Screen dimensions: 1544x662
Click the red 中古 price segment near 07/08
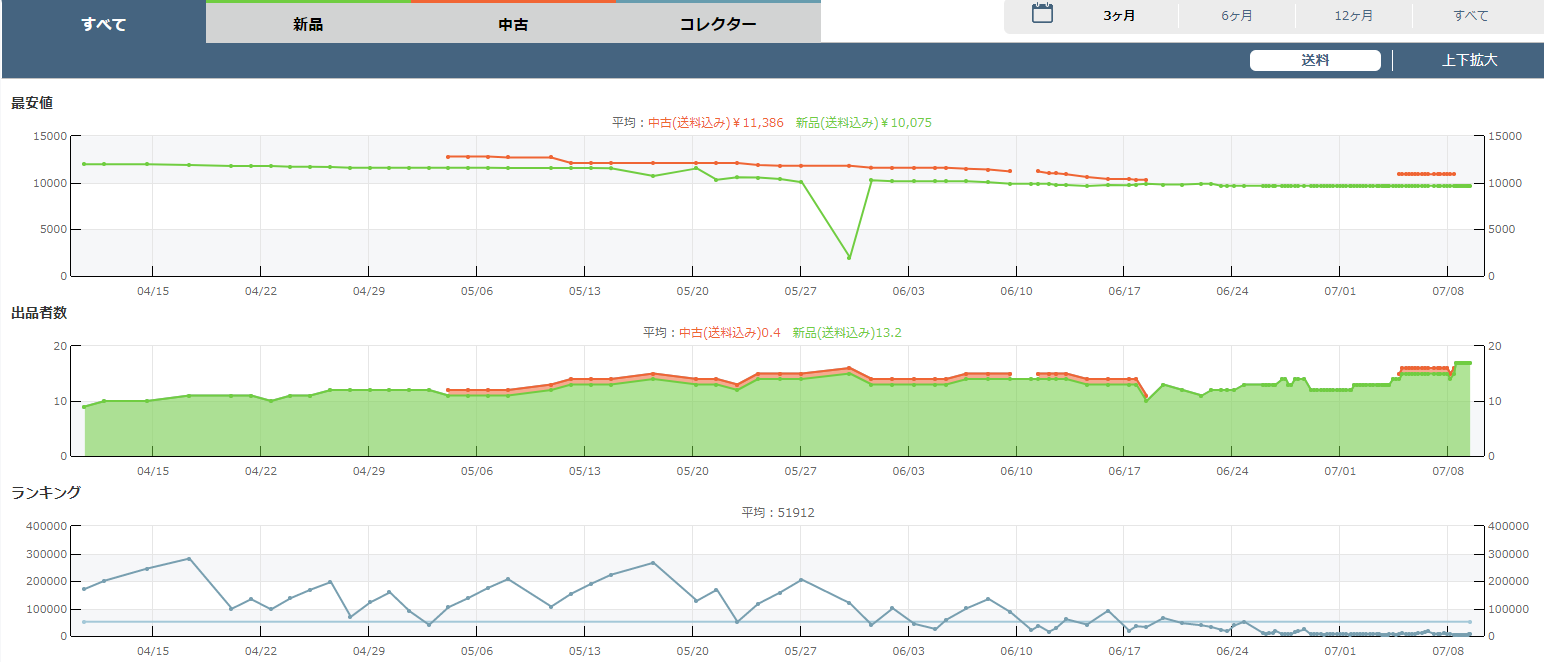pos(1426,174)
